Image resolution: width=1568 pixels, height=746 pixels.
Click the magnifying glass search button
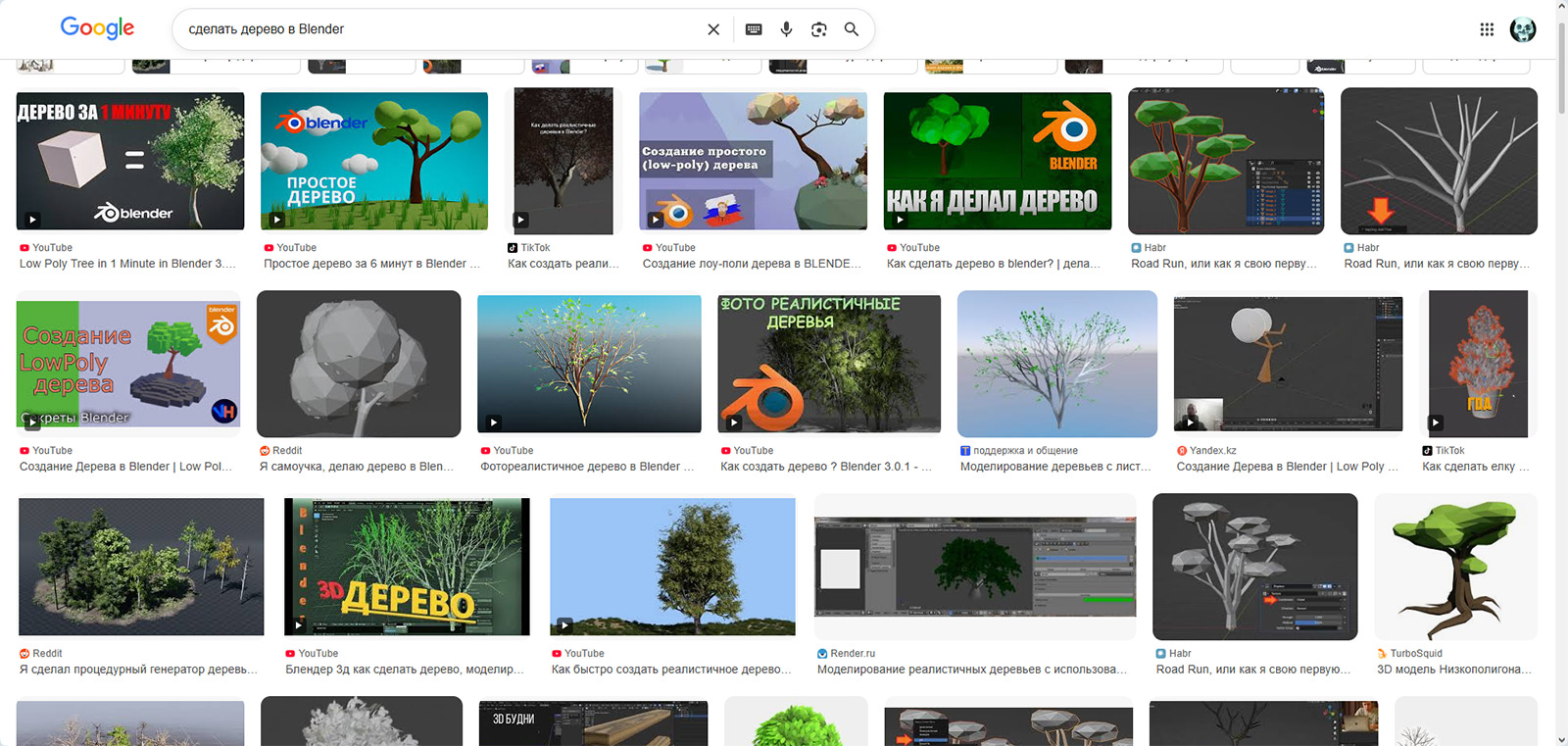852,29
